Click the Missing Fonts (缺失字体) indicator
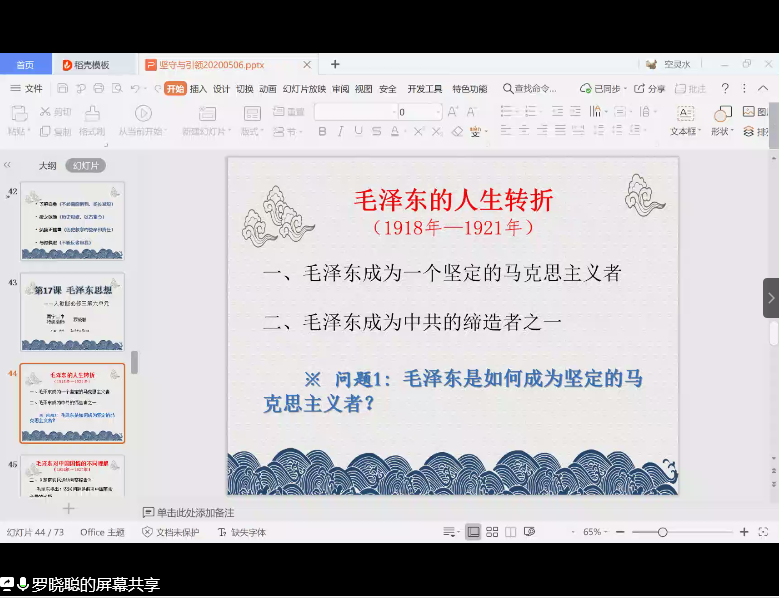The width and height of the screenshot is (779, 598). pyautogui.click(x=242, y=532)
